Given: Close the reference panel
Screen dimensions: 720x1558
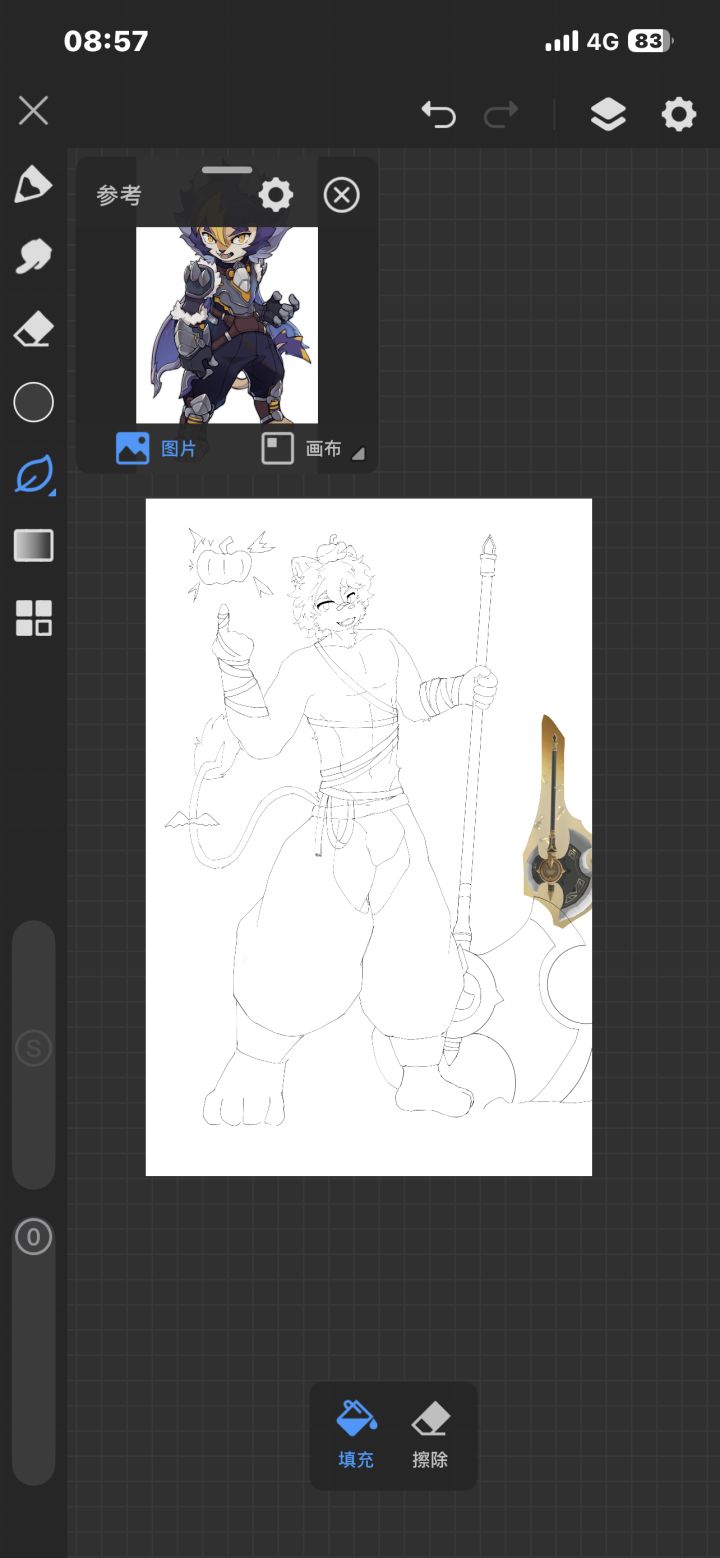Looking at the screenshot, I should [342, 194].
